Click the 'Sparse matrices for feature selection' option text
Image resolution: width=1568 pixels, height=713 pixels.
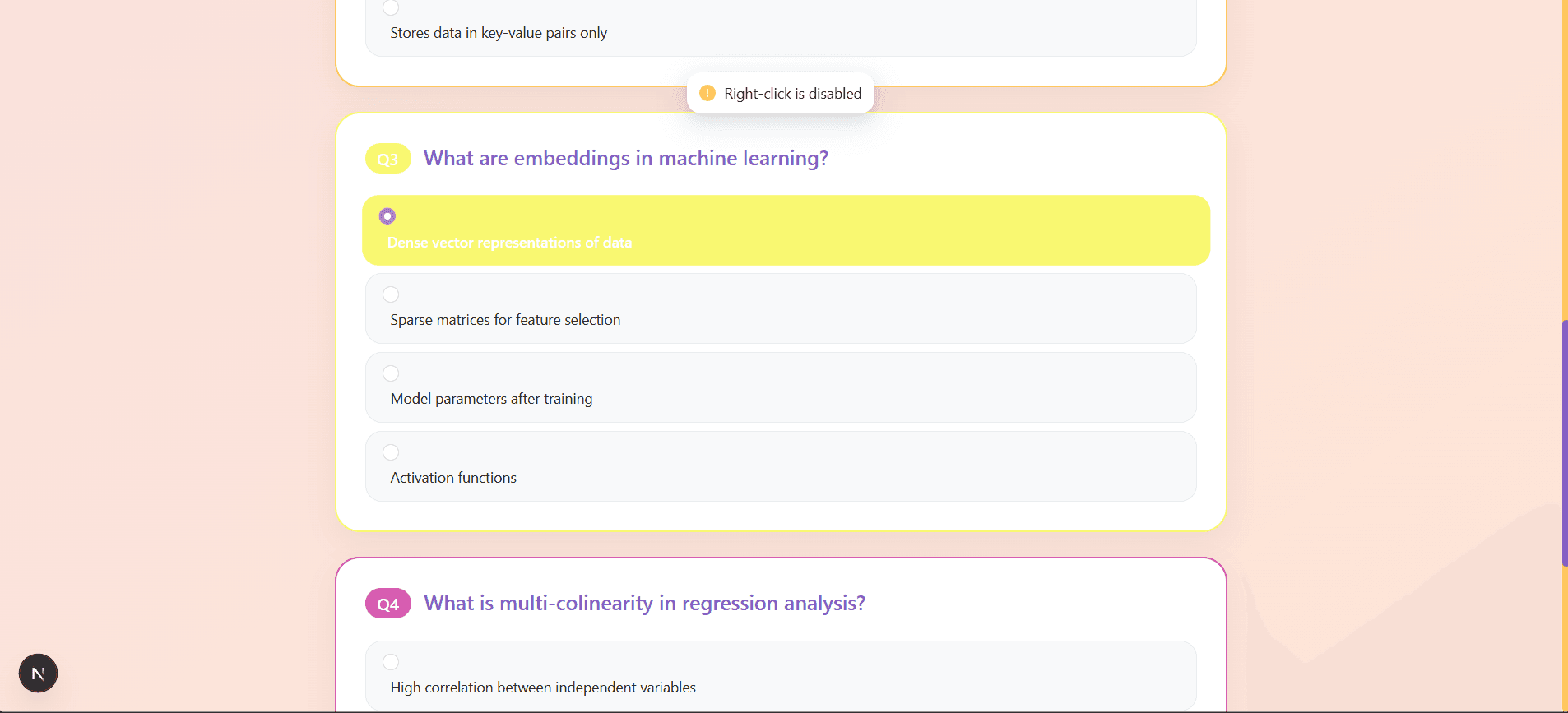coord(505,320)
